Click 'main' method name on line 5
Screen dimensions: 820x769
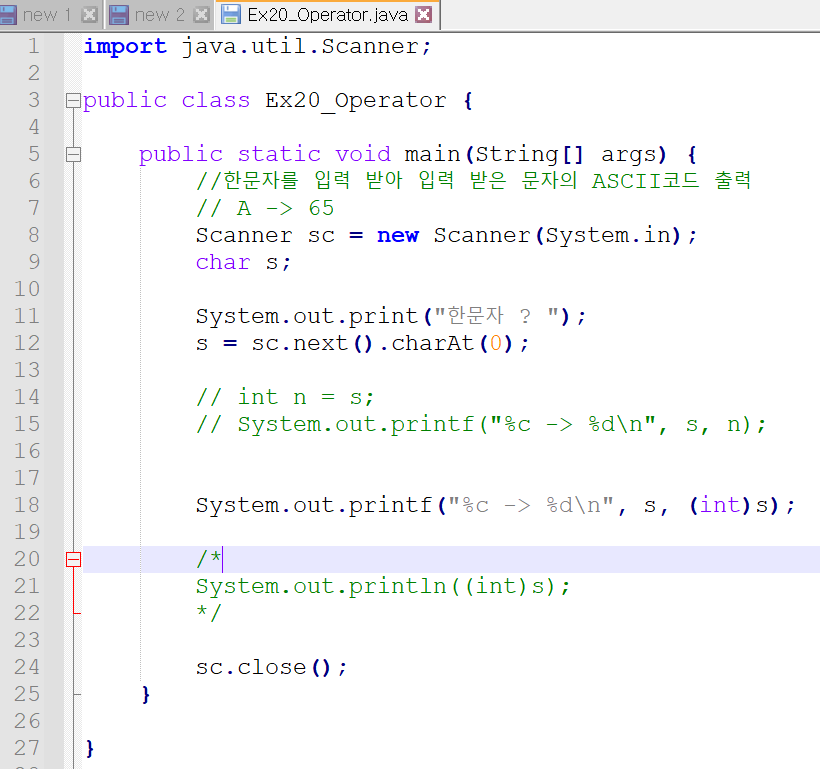click(x=432, y=154)
